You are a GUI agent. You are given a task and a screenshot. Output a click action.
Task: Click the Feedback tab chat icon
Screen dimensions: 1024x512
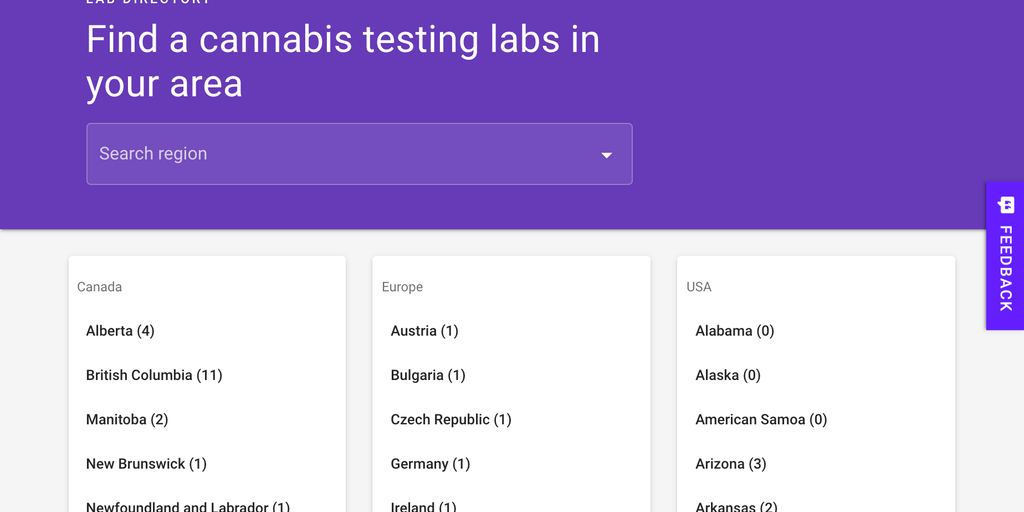(1006, 205)
